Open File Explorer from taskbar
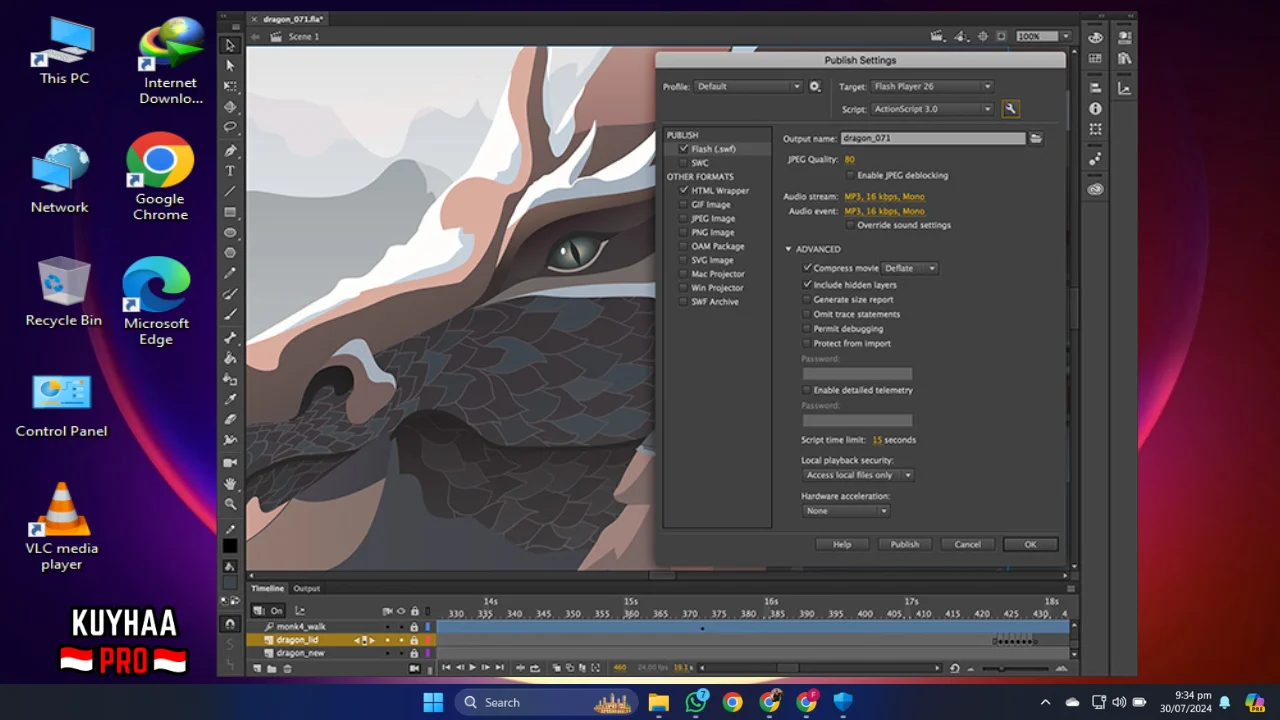1280x720 pixels. [658, 702]
